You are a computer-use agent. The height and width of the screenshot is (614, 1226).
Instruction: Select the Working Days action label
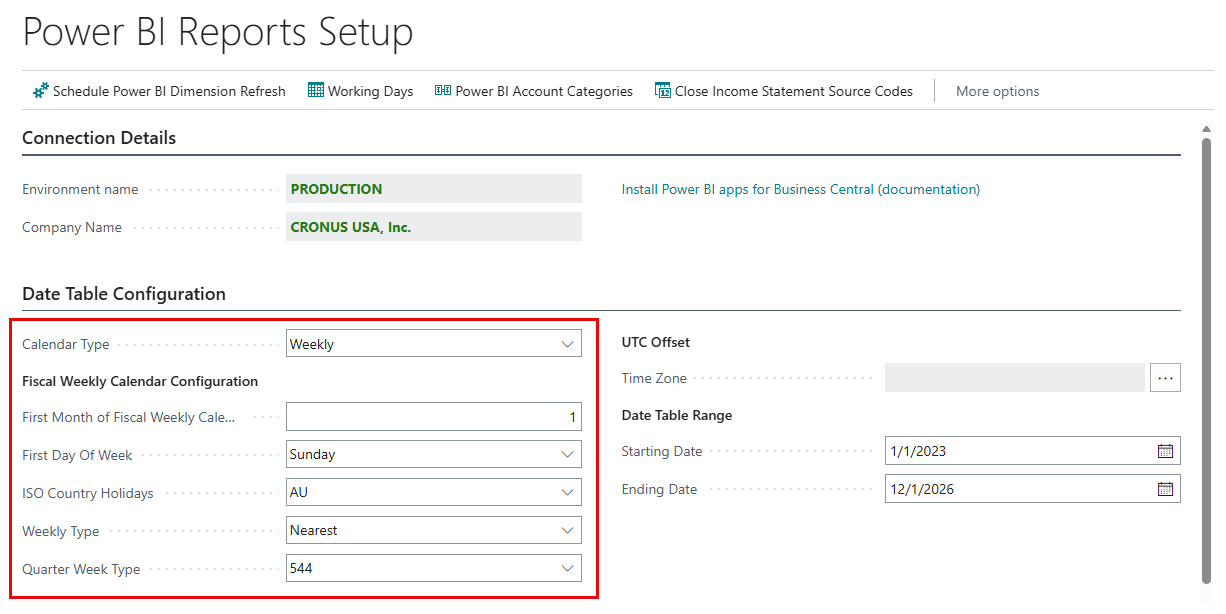pos(370,91)
